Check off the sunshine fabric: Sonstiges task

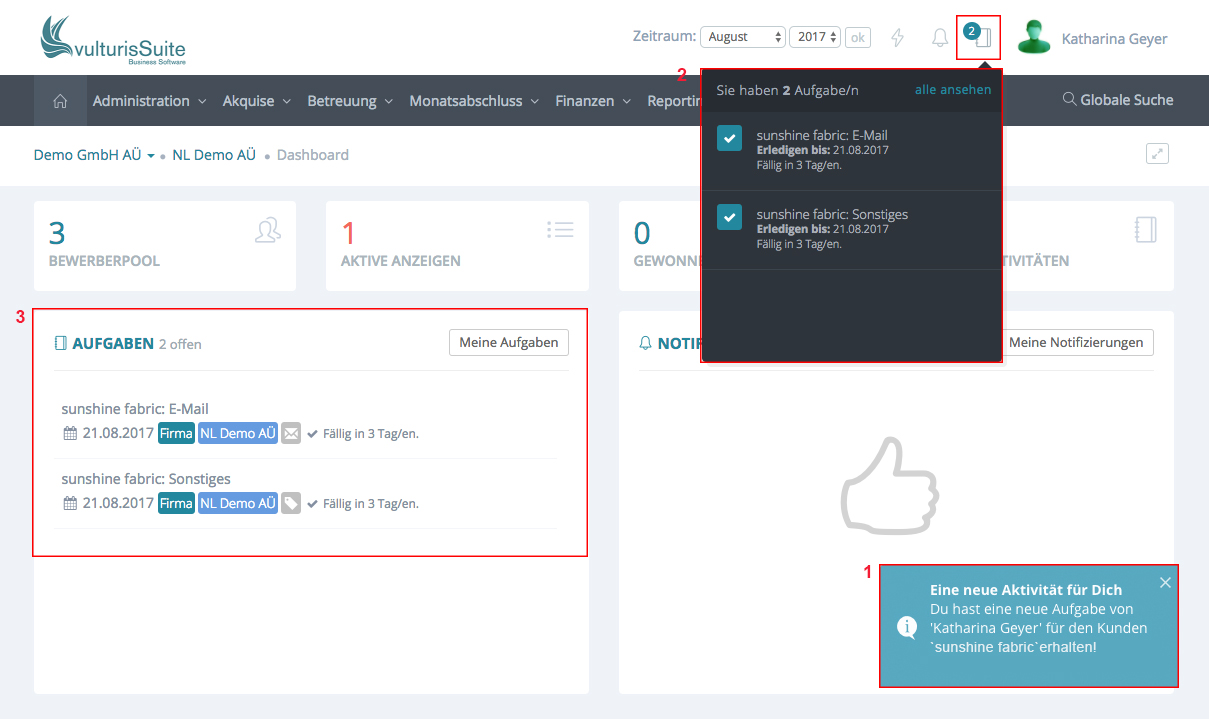[x=729, y=216]
